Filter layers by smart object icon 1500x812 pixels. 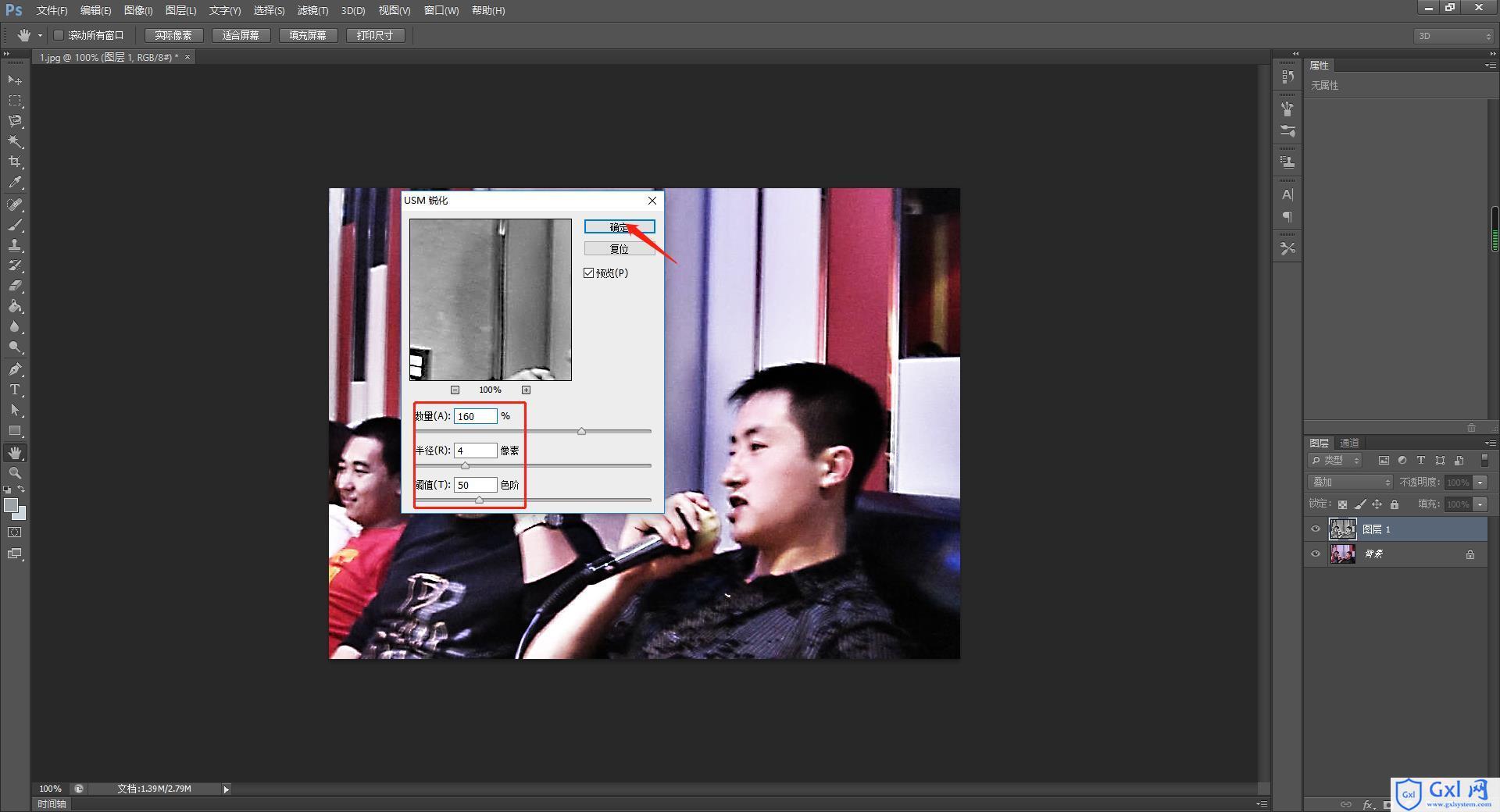1459,461
